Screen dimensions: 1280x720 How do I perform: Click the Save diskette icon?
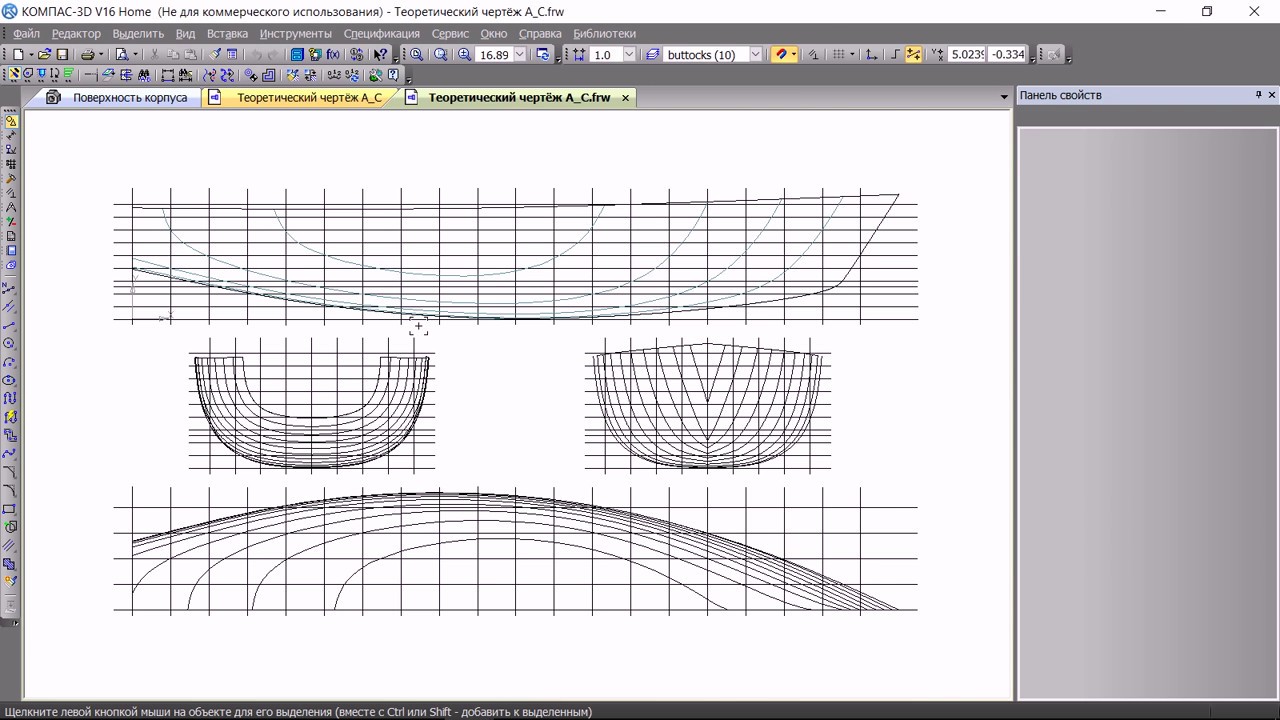62,54
